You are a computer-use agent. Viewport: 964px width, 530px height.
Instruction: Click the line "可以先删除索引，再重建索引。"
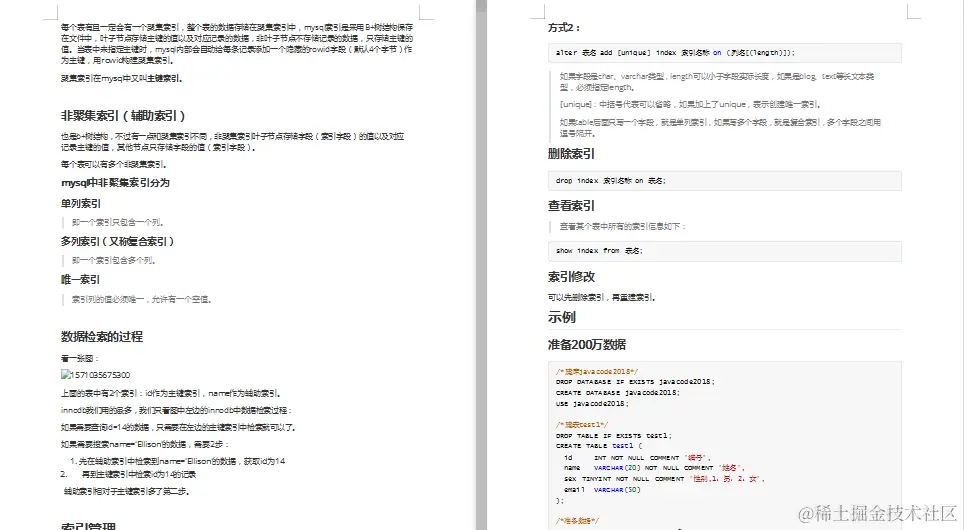click(602, 297)
